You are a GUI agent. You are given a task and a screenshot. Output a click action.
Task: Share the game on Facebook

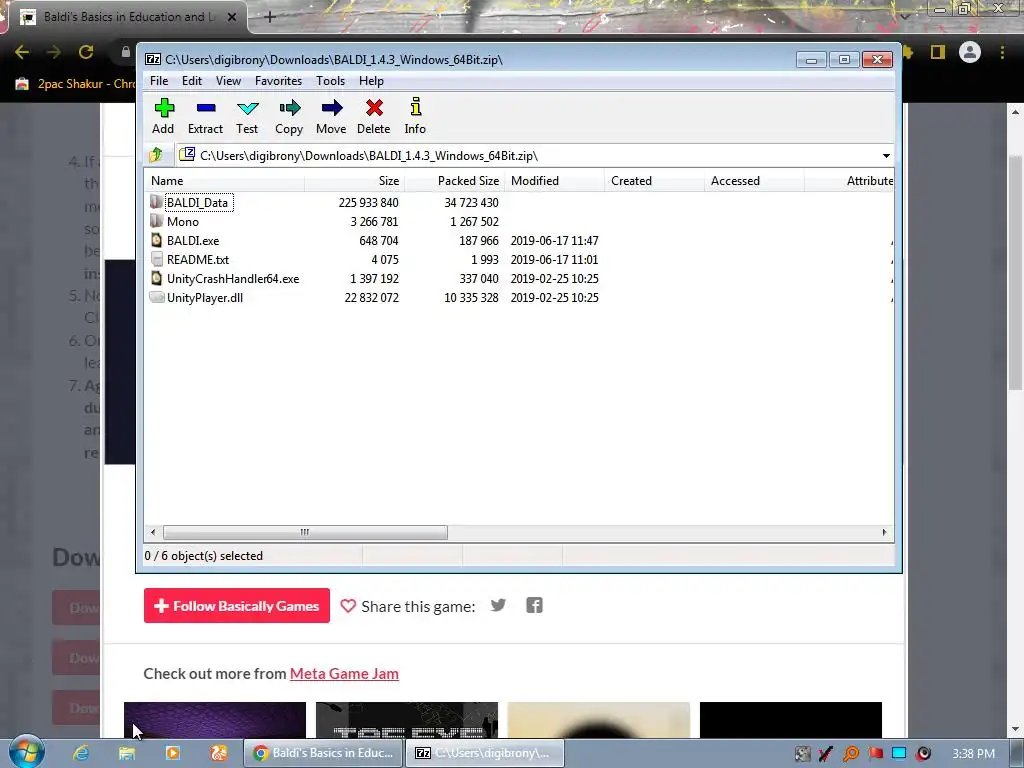[x=534, y=605]
